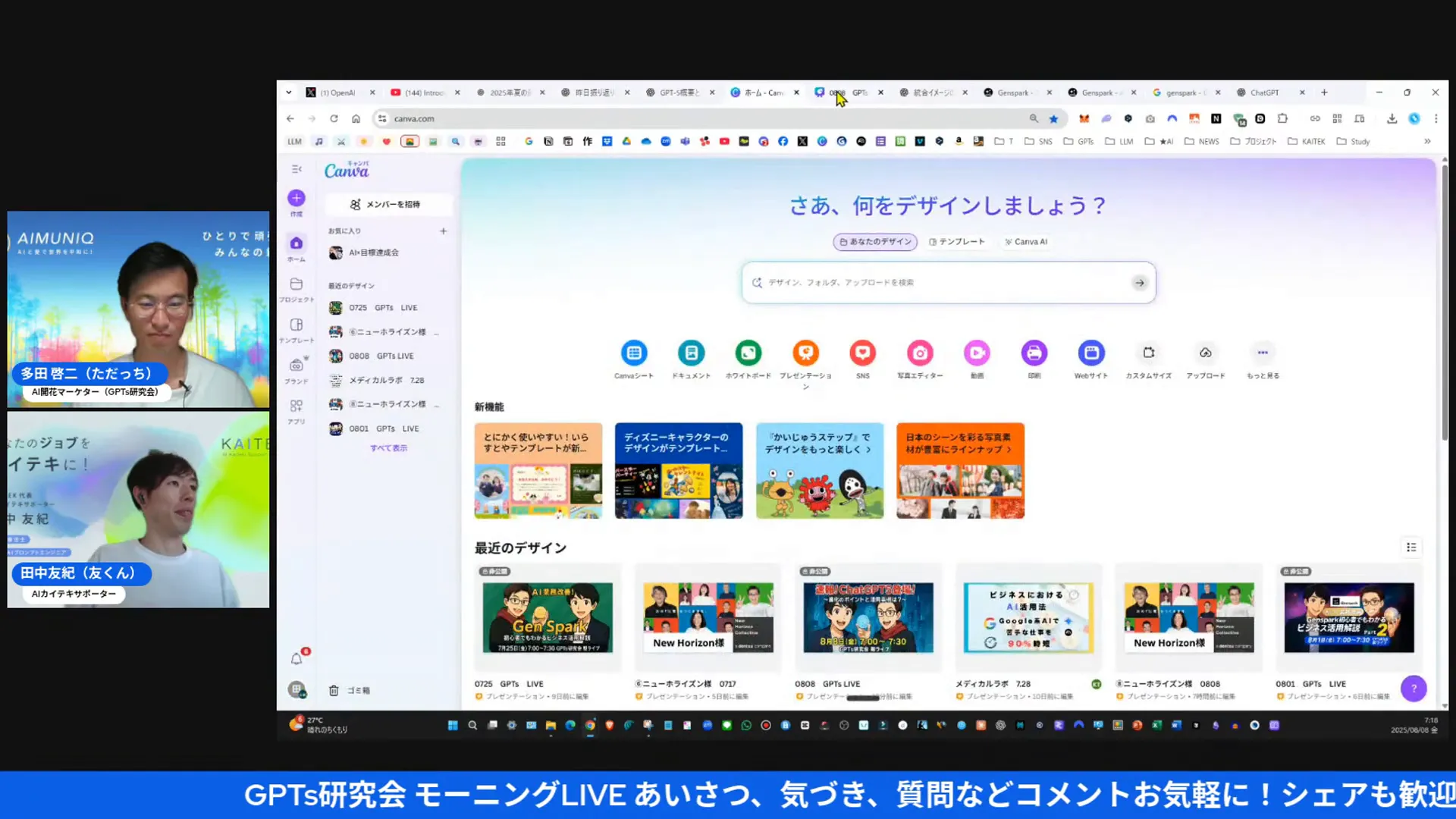Click the Upload cloud icon
This screenshot has width=1456, height=819.
coord(1206,353)
